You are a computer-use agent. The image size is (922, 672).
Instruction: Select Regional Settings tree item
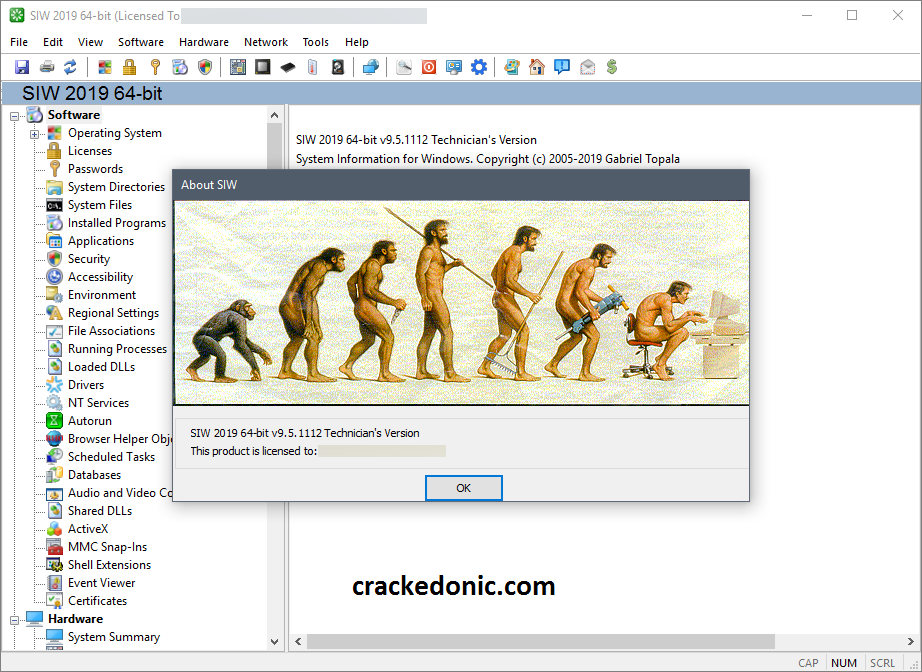[x=113, y=313]
